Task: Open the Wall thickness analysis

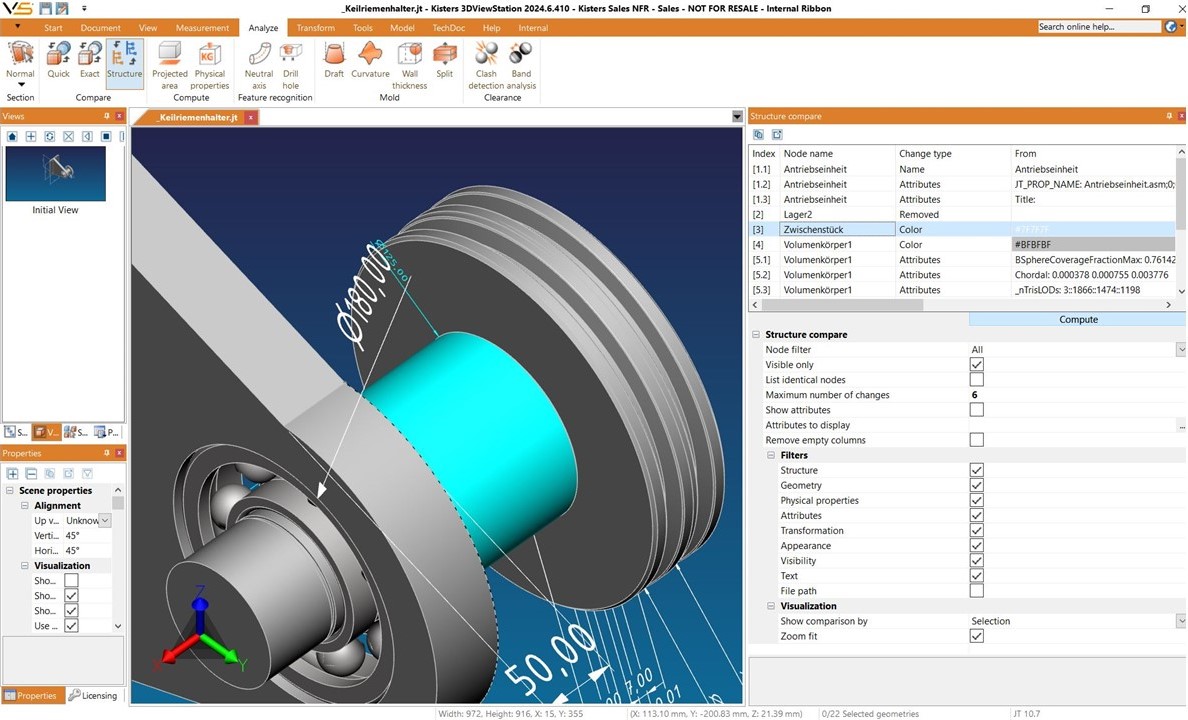Action: pos(409,62)
